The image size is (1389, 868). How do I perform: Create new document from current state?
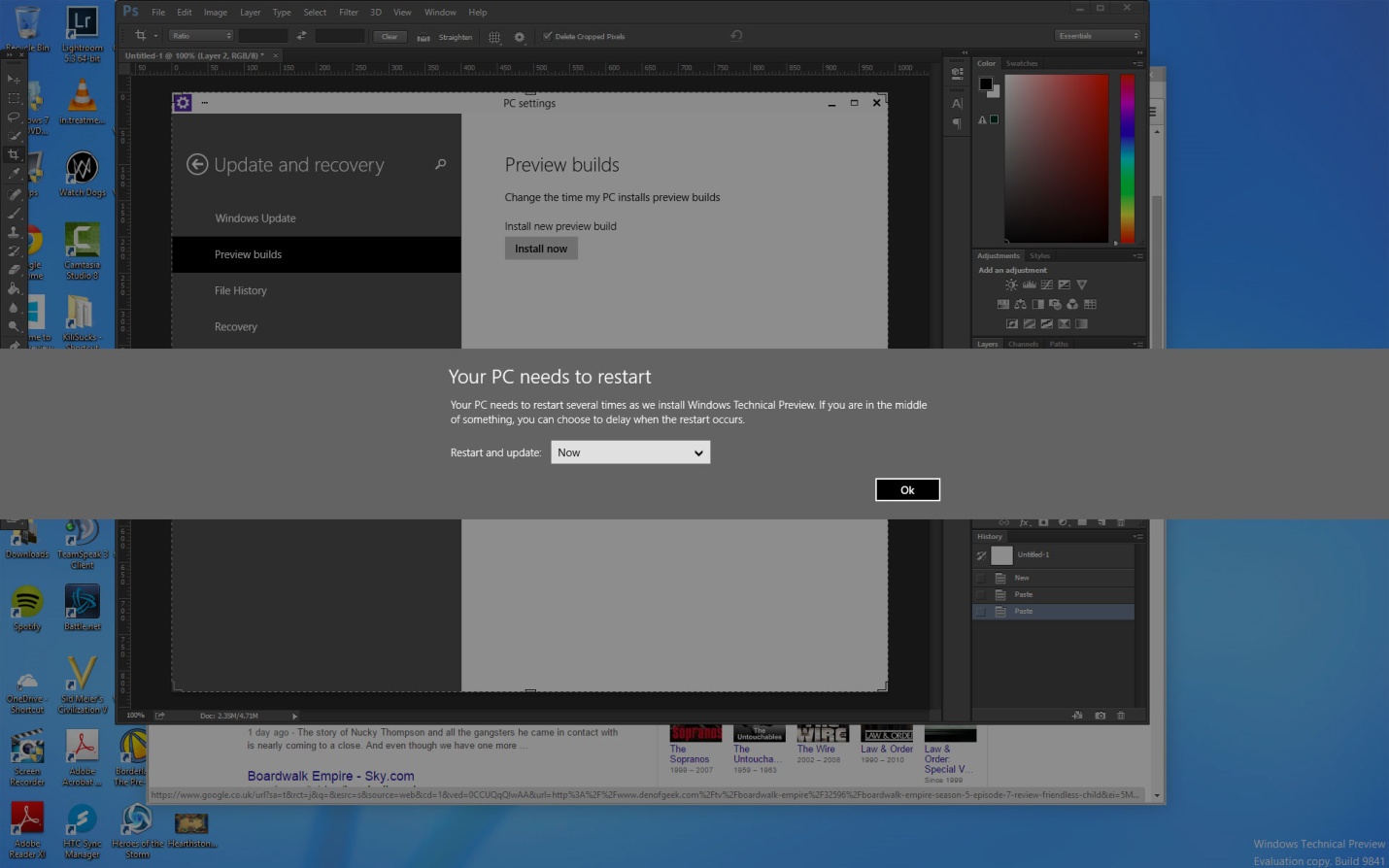(x=1077, y=716)
